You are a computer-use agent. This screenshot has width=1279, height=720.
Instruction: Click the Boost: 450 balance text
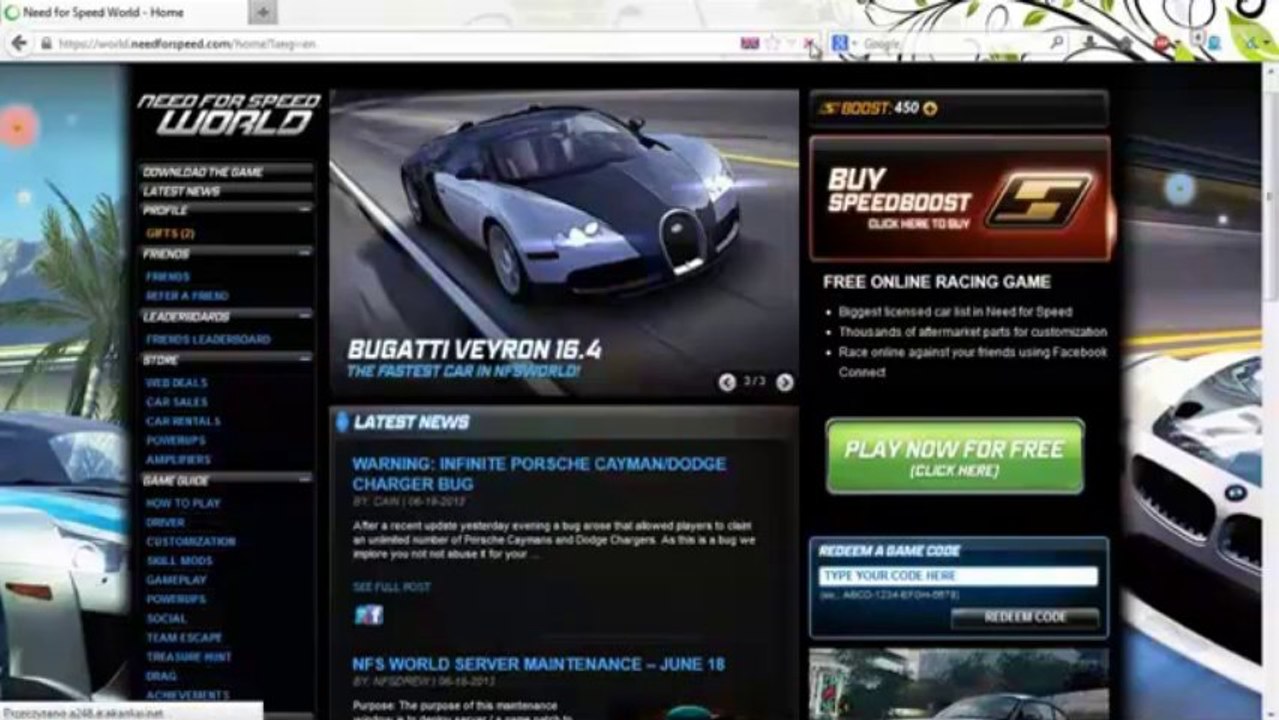tap(868, 108)
